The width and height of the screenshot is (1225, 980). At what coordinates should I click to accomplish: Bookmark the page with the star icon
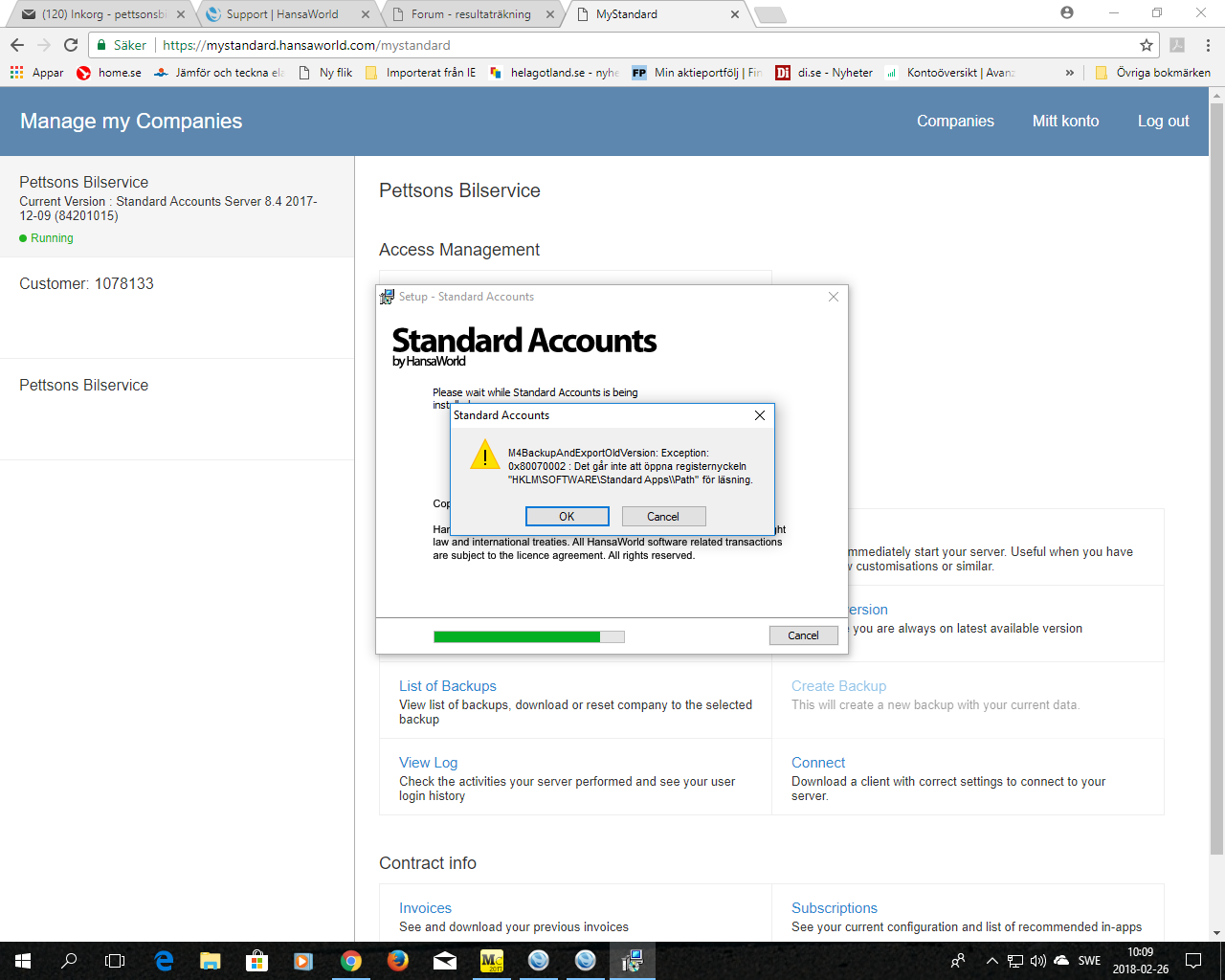pos(1147,45)
